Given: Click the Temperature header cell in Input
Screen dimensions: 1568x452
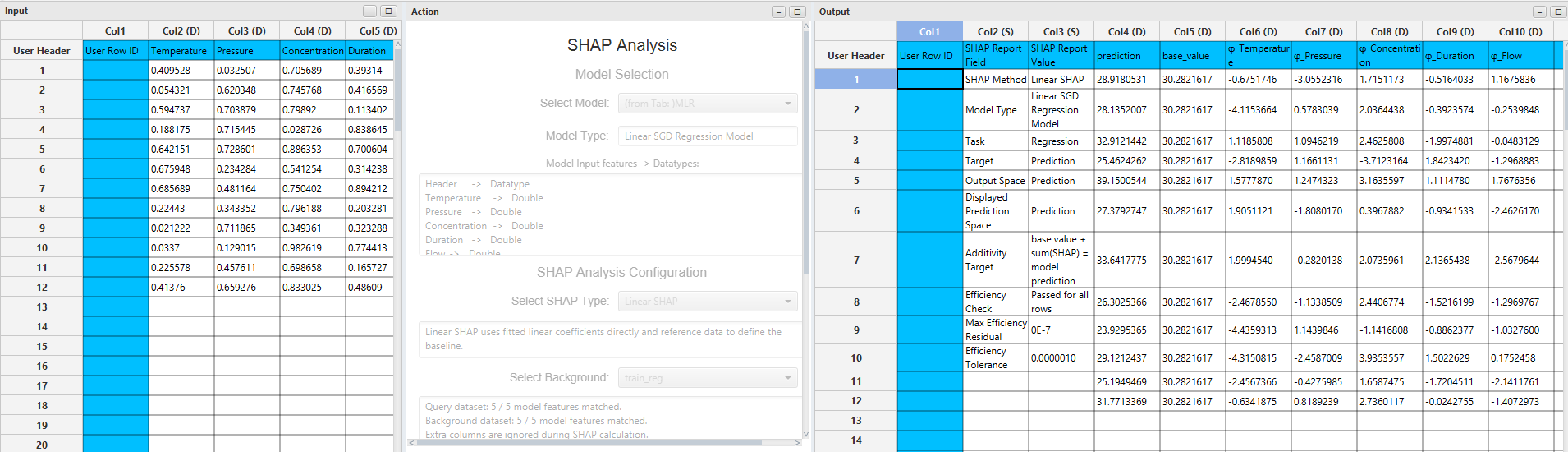Looking at the screenshot, I should click(x=181, y=51).
